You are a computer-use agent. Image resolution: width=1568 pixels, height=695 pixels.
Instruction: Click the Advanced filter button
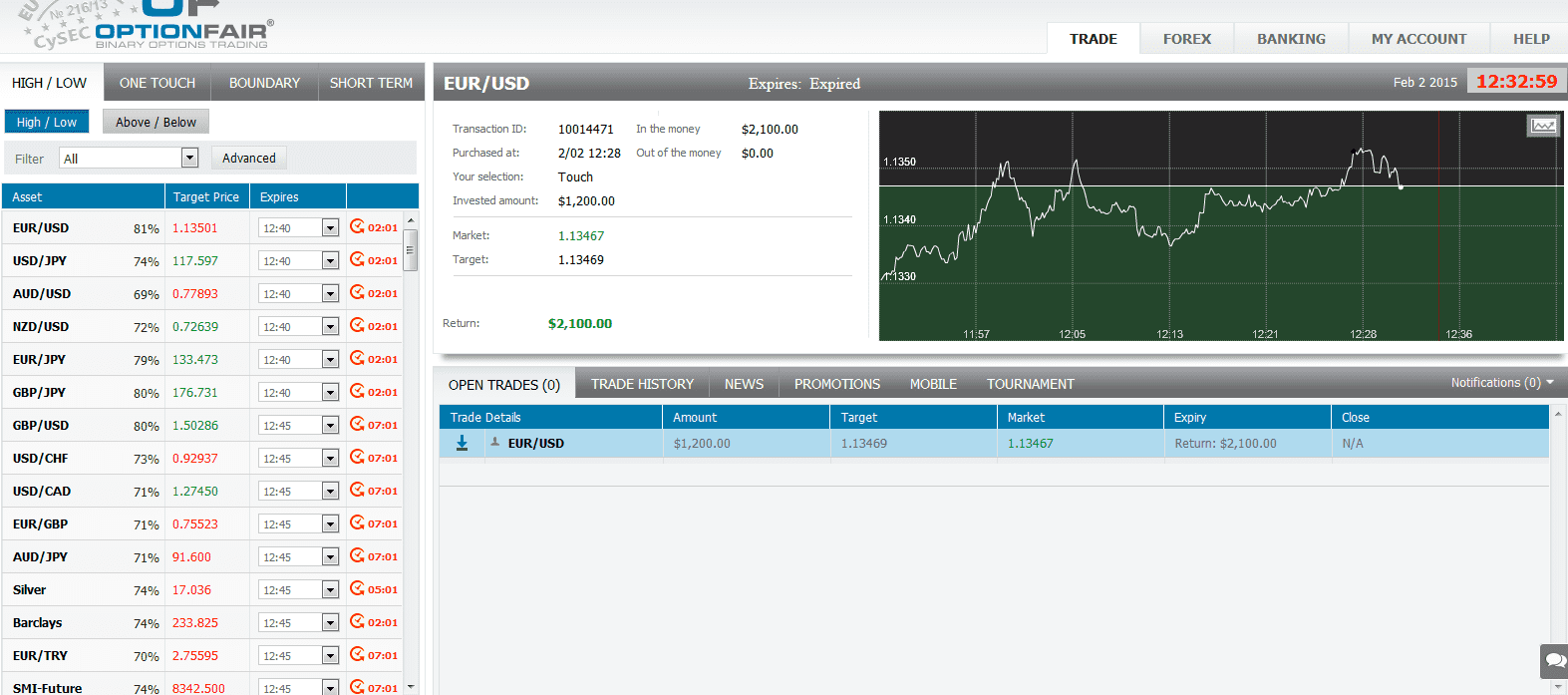(x=249, y=158)
